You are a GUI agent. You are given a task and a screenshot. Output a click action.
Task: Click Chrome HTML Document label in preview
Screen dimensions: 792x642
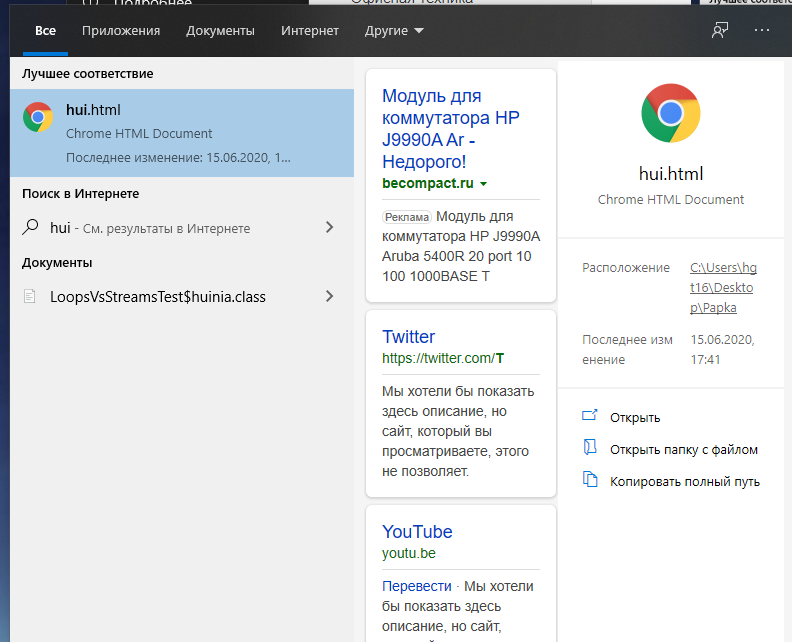point(671,200)
